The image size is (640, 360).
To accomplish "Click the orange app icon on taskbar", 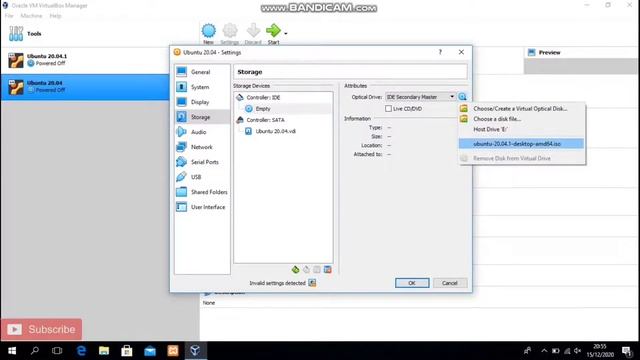I will [x=173, y=351].
